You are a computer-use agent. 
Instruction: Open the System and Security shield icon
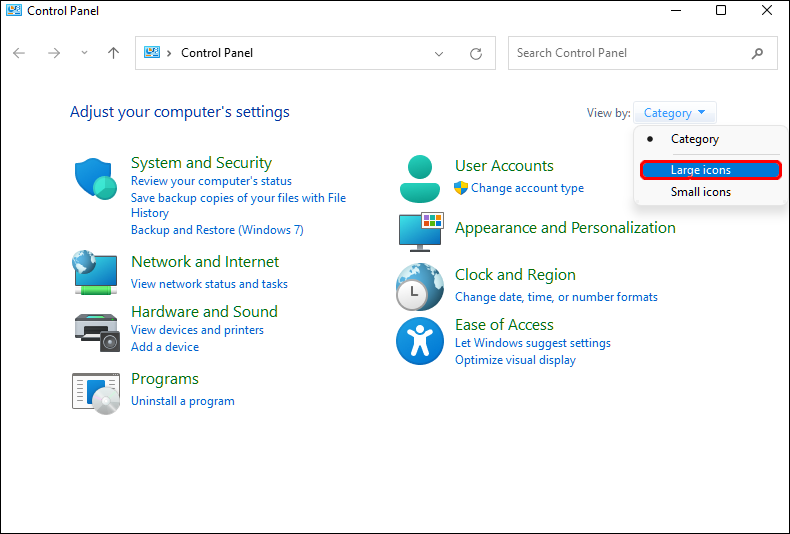[x=97, y=180]
